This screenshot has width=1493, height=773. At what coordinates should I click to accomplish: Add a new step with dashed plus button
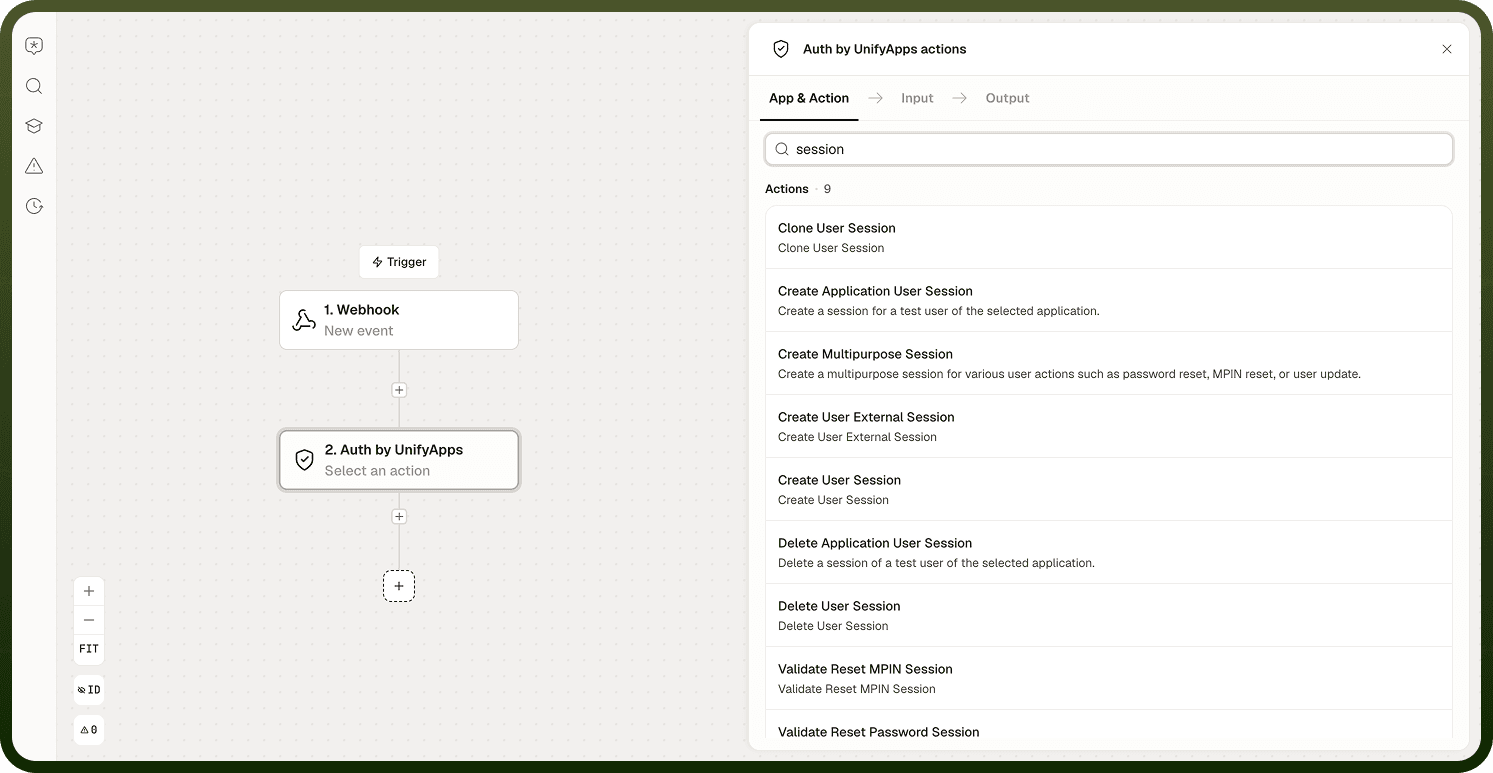(399, 586)
